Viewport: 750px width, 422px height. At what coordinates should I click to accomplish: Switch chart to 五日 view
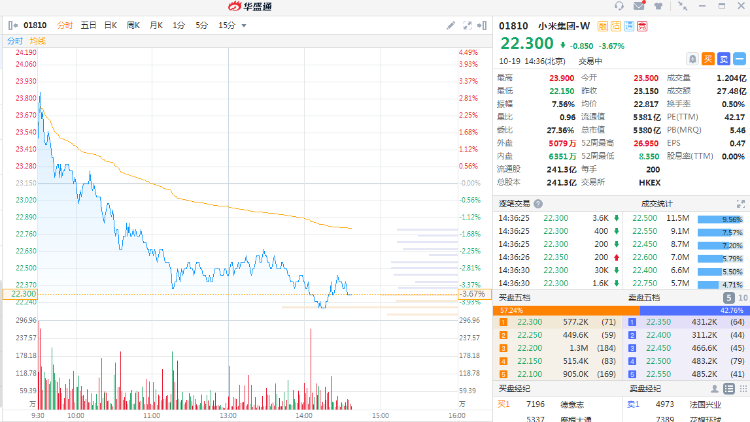pos(88,25)
